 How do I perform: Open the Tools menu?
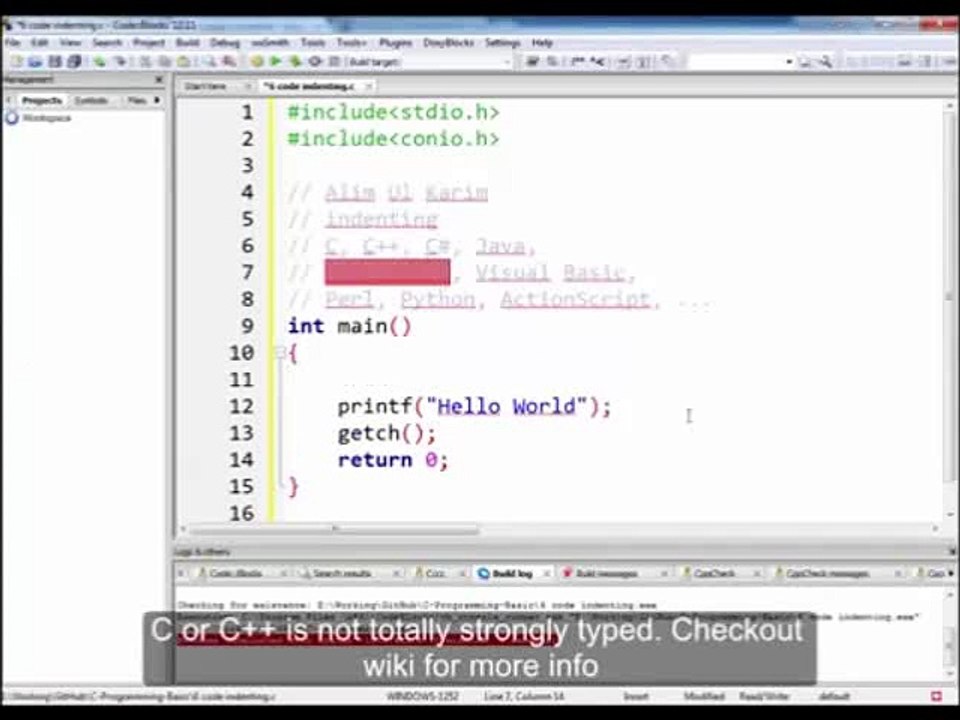(312, 42)
